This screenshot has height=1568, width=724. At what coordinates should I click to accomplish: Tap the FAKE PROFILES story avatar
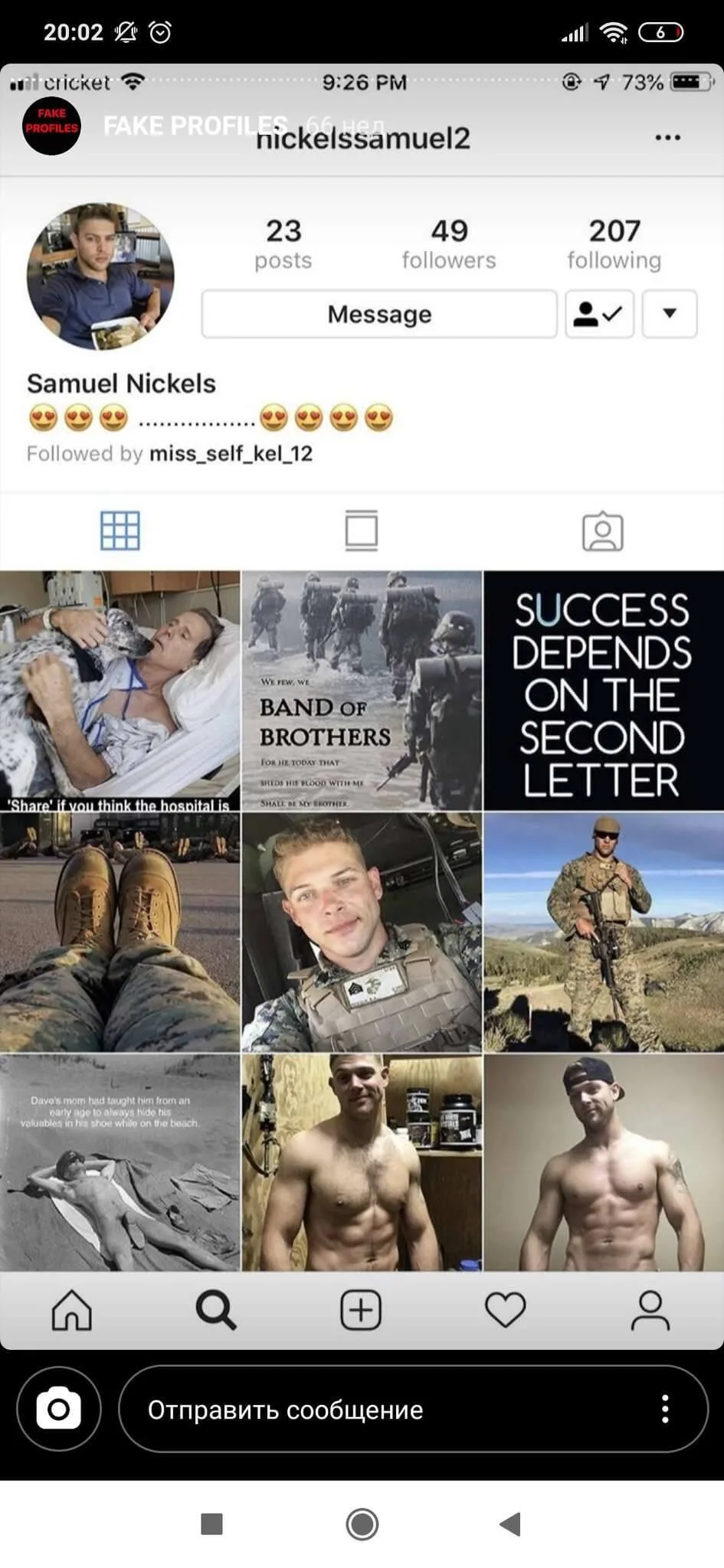(x=51, y=126)
